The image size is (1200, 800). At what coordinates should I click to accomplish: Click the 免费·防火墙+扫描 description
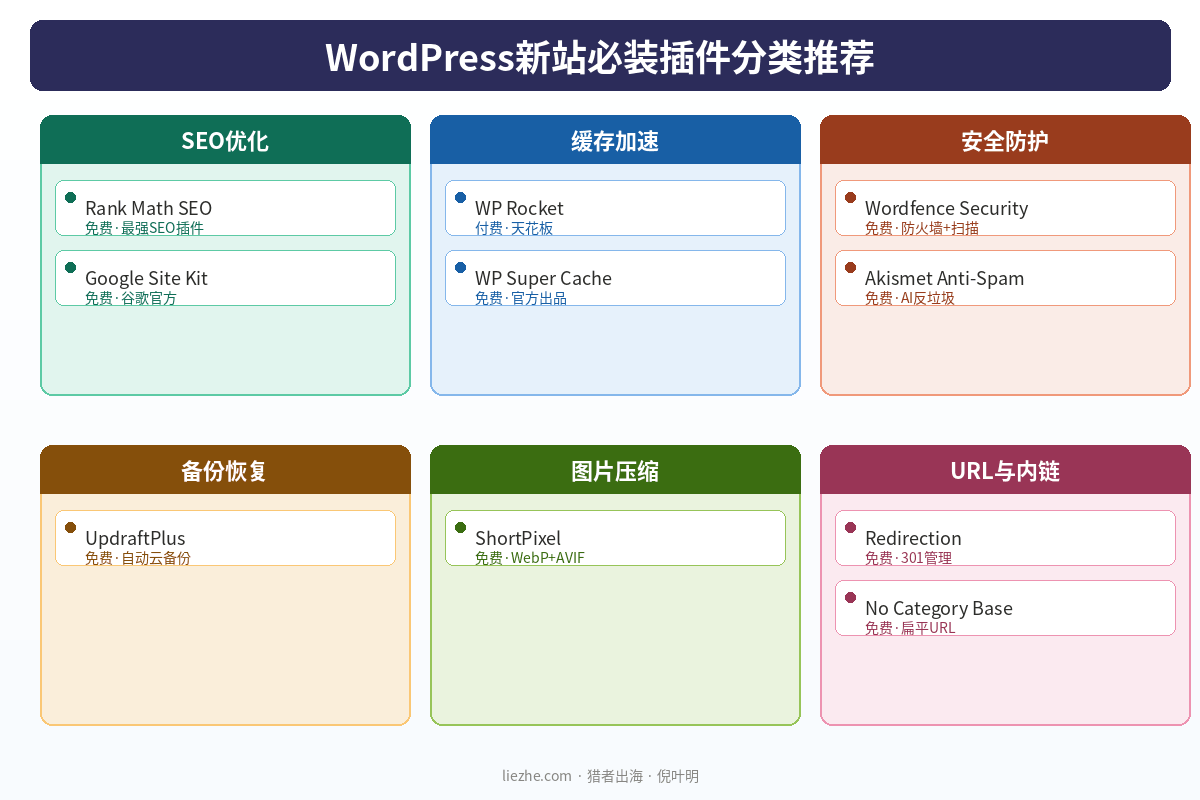[x=922, y=228]
